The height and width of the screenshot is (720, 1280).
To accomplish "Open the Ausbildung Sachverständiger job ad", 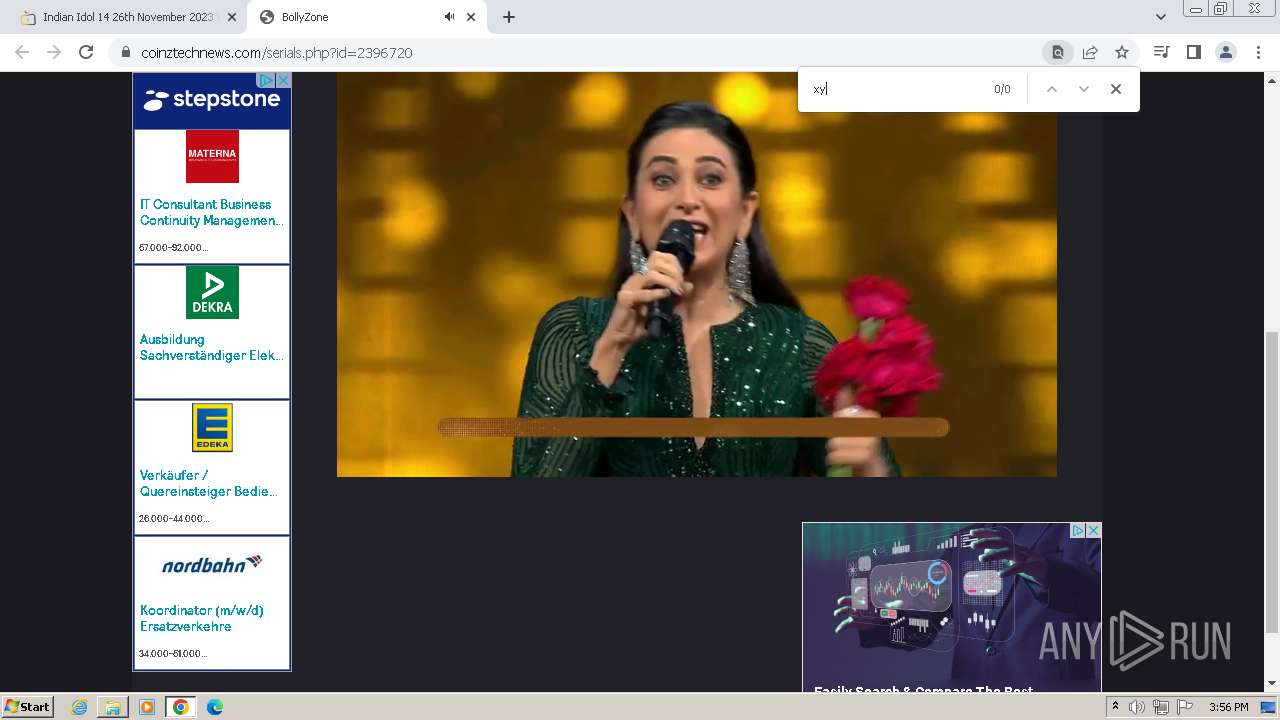I will pyautogui.click(x=211, y=347).
